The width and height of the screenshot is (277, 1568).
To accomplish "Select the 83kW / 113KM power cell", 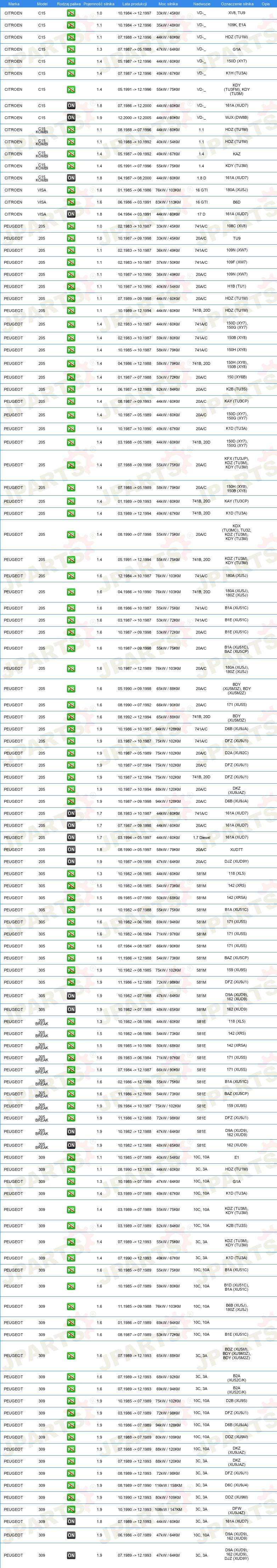I will pos(168,202).
